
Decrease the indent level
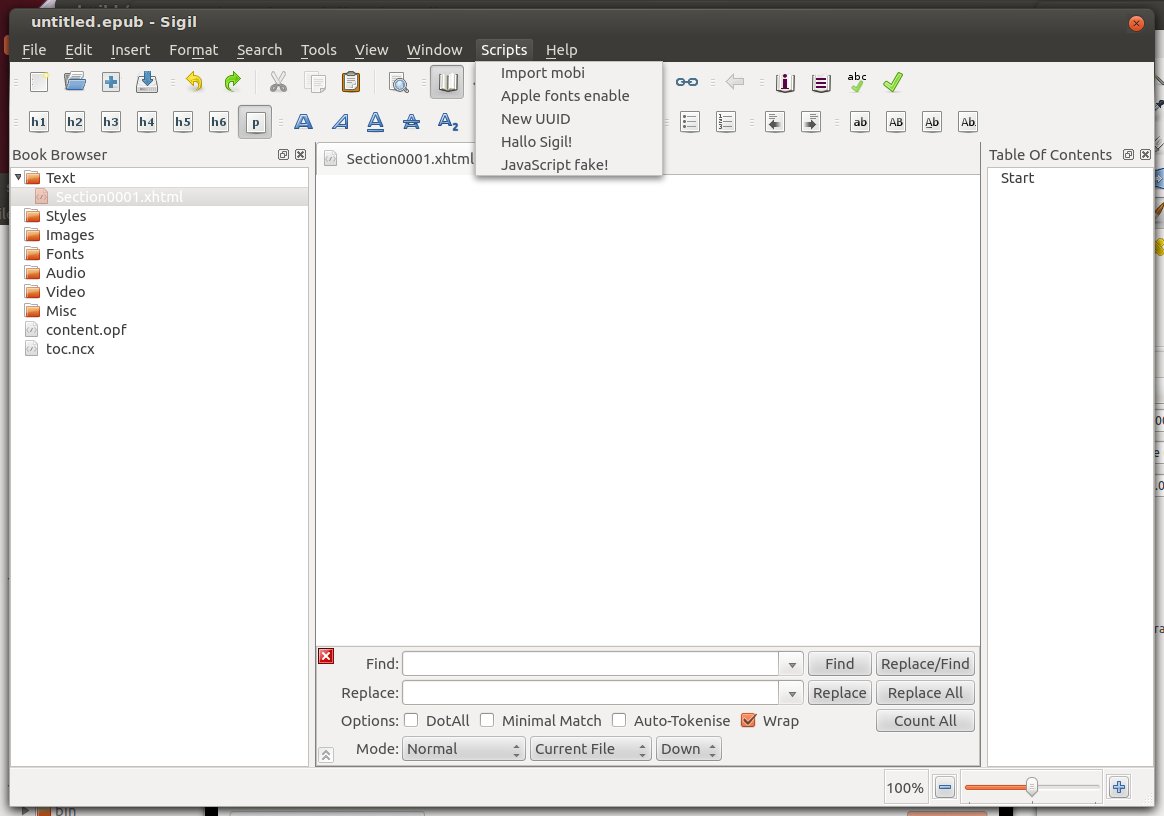click(774, 122)
